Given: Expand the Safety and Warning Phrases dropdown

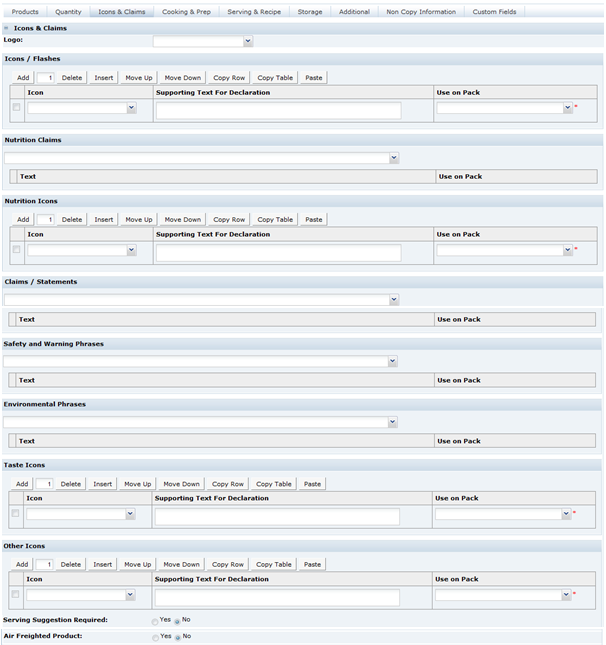Looking at the screenshot, I should tap(392, 361).
